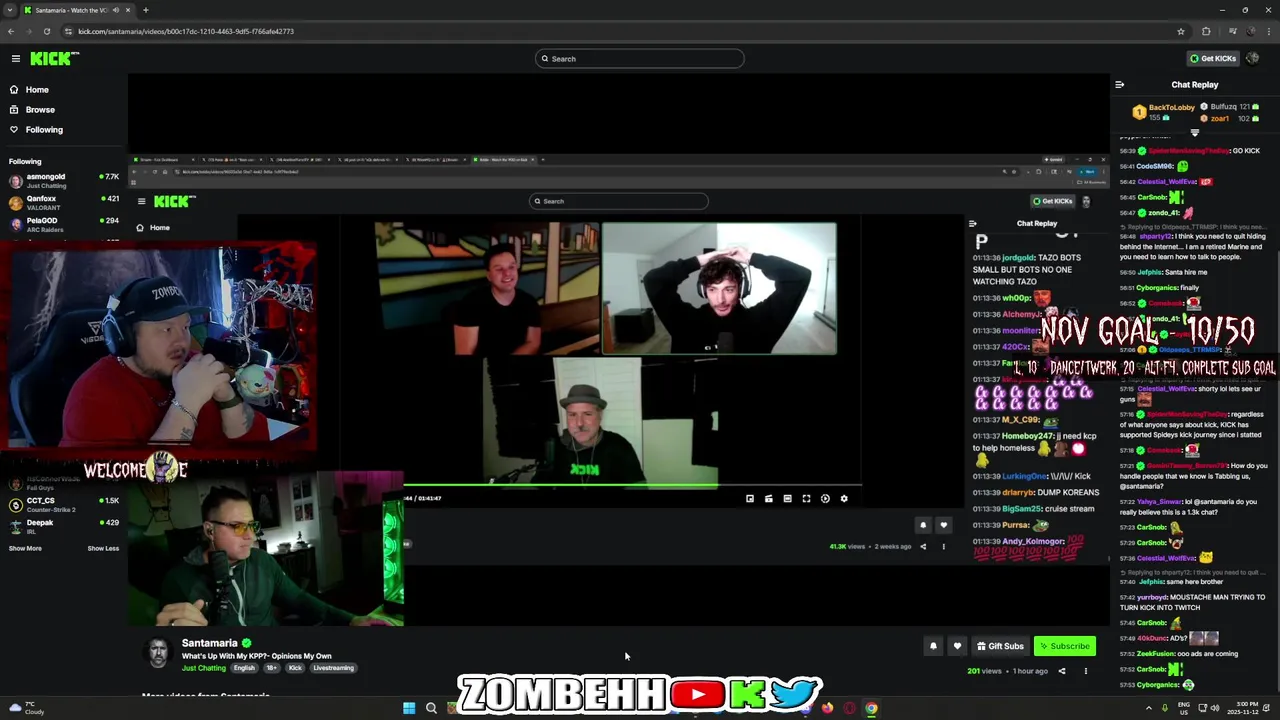The image size is (1280, 720).
Task: Focus the main Kick search field
Action: pyautogui.click(x=640, y=59)
